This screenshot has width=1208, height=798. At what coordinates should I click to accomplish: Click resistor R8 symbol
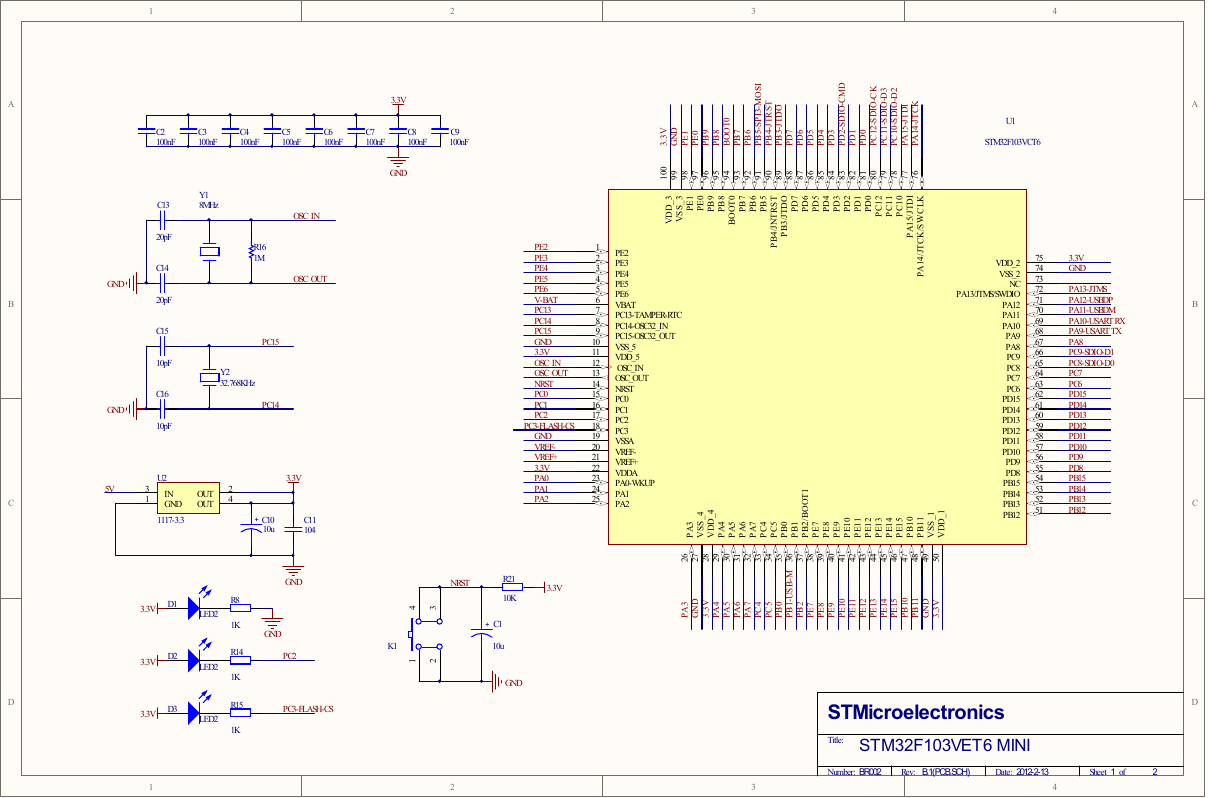coord(240,608)
